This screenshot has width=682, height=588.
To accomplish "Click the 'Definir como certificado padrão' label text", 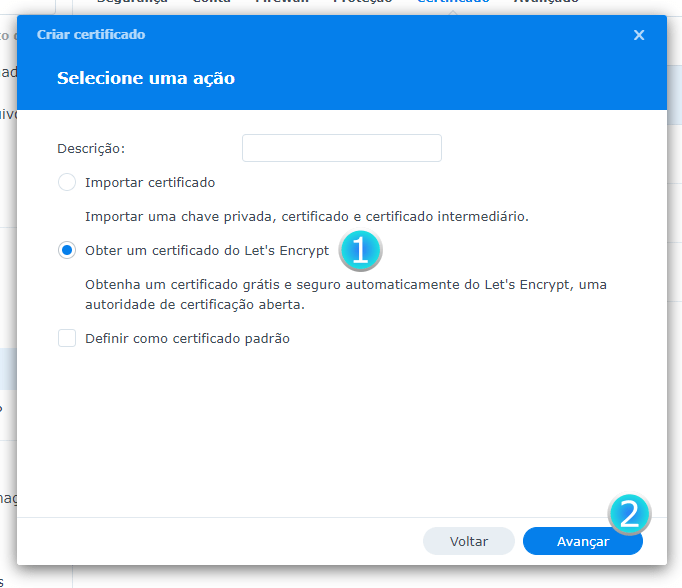I will 187,339.
